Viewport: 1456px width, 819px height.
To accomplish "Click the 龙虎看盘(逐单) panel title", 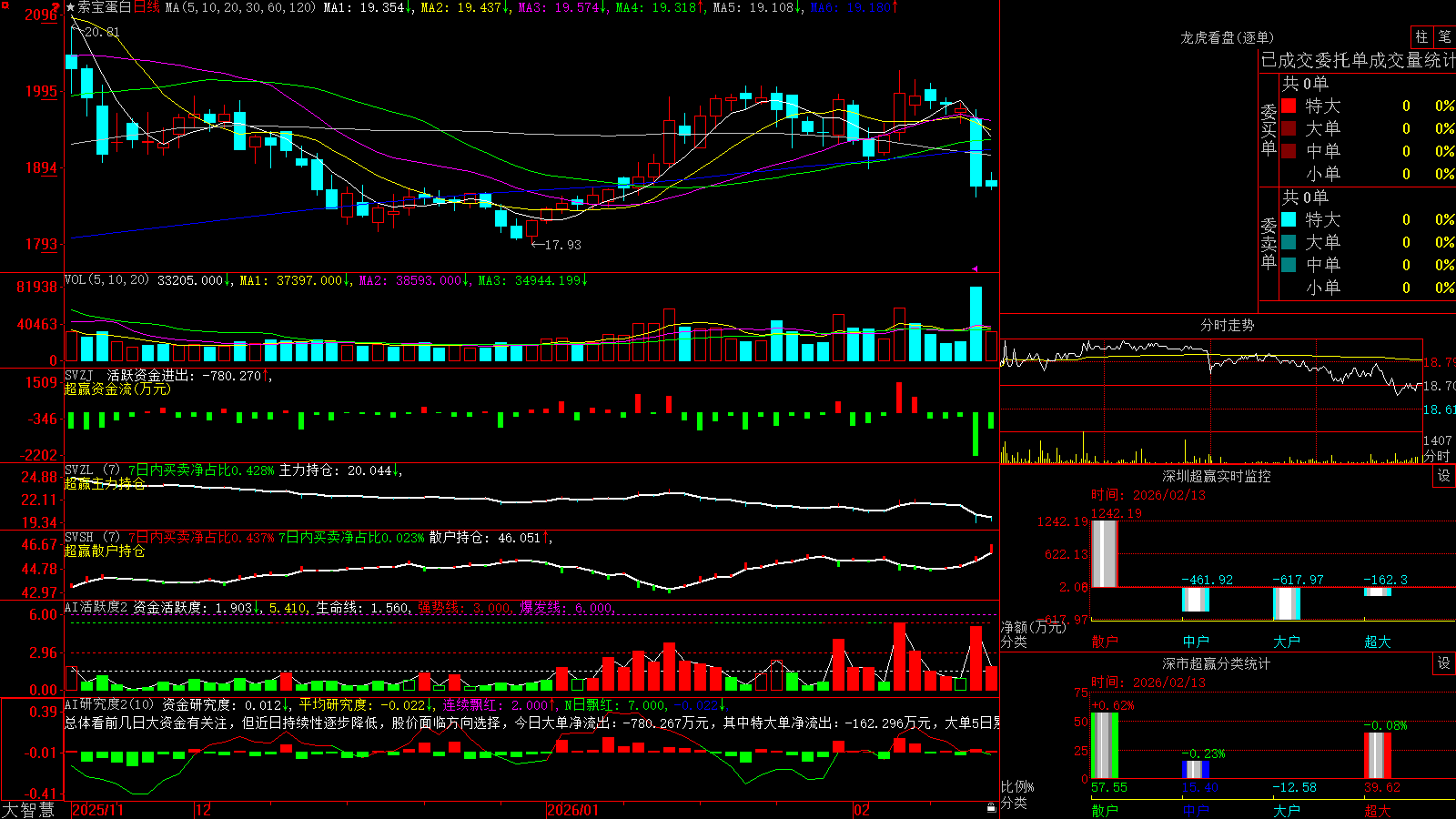I will [x=1227, y=37].
